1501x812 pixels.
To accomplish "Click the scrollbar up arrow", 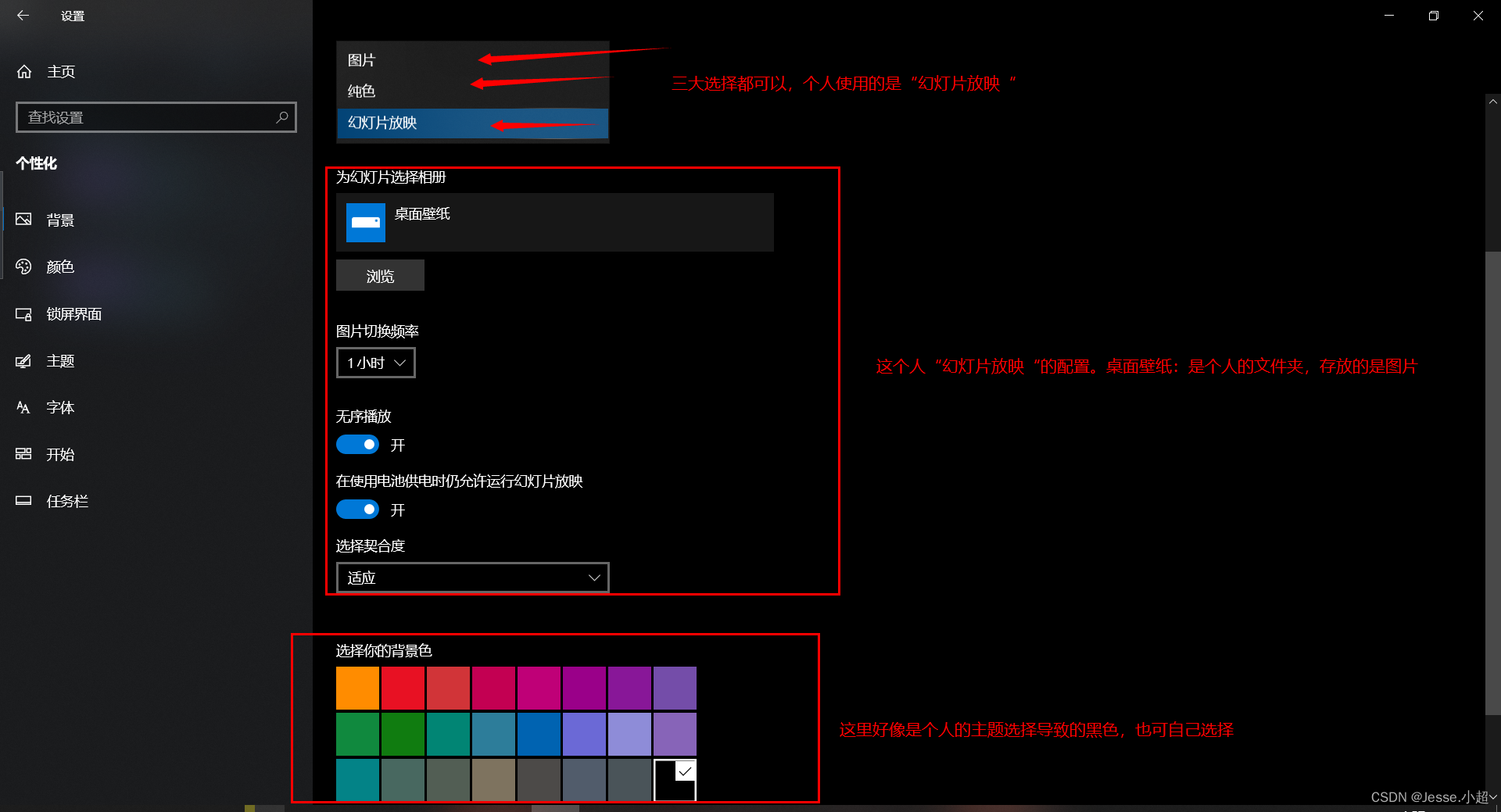I will coord(1493,102).
